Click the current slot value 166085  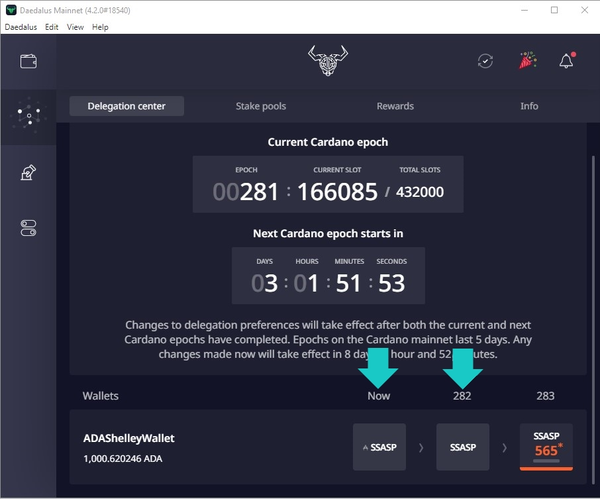click(337, 192)
